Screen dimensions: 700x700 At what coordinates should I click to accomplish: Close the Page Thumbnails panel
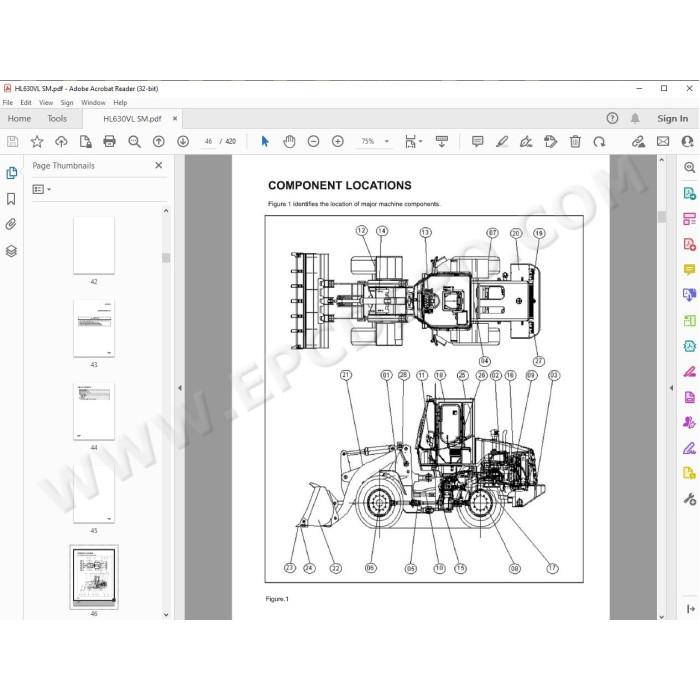tap(158, 165)
